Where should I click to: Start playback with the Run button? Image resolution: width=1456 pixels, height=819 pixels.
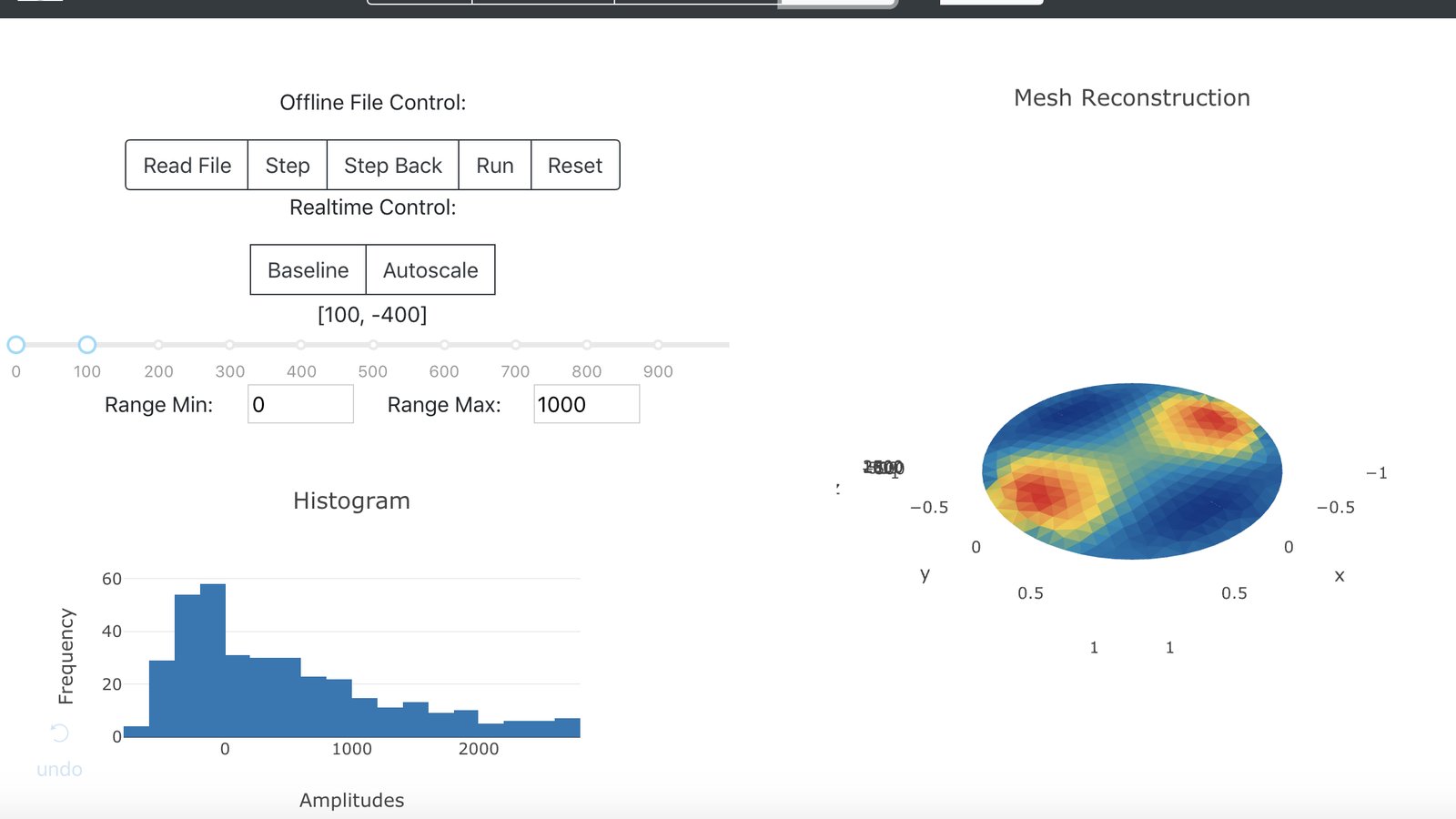click(495, 165)
